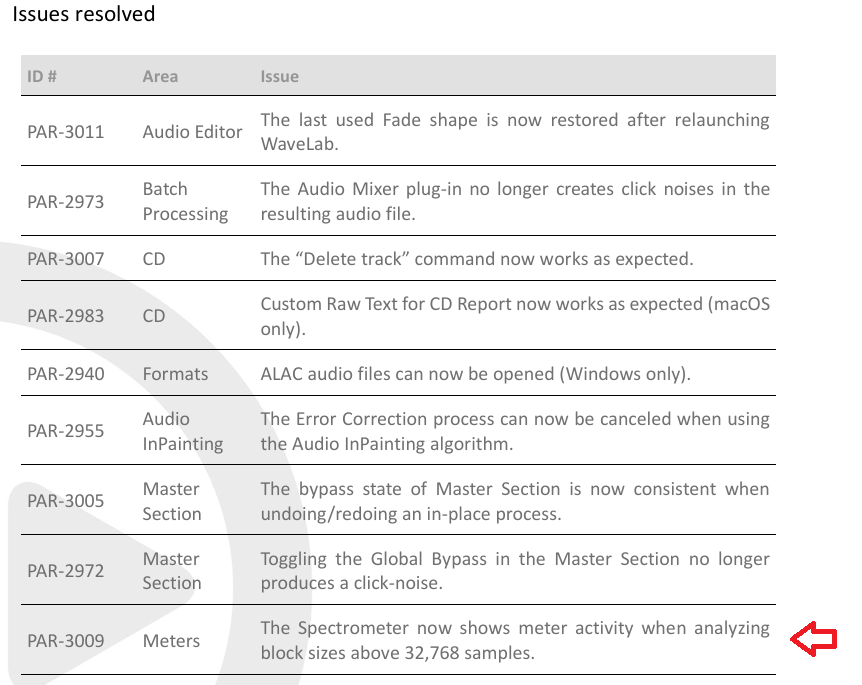Image resolution: width=862 pixels, height=685 pixels.
Task: Select issue ID PAR-2983
Action: (x=66, y=316)
